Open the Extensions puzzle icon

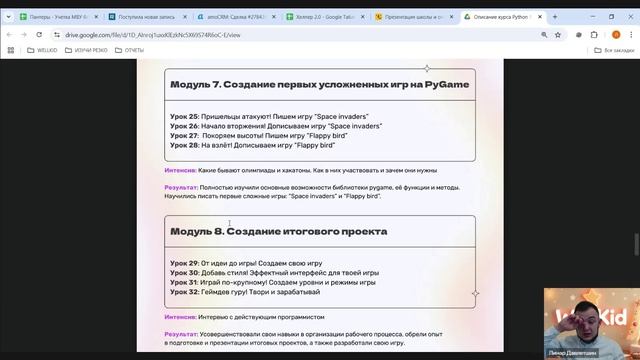point(594,35)
